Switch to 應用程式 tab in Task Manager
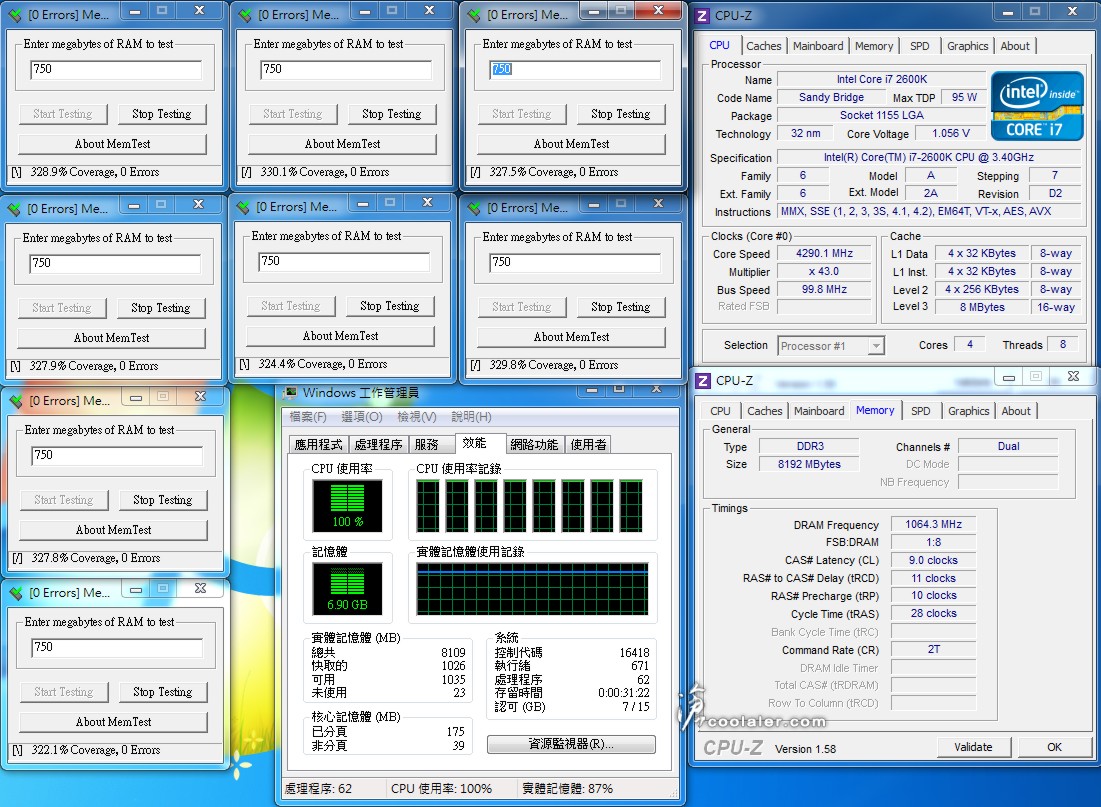The height and width of the screenshot is (807, 1101). pos(318,445)
